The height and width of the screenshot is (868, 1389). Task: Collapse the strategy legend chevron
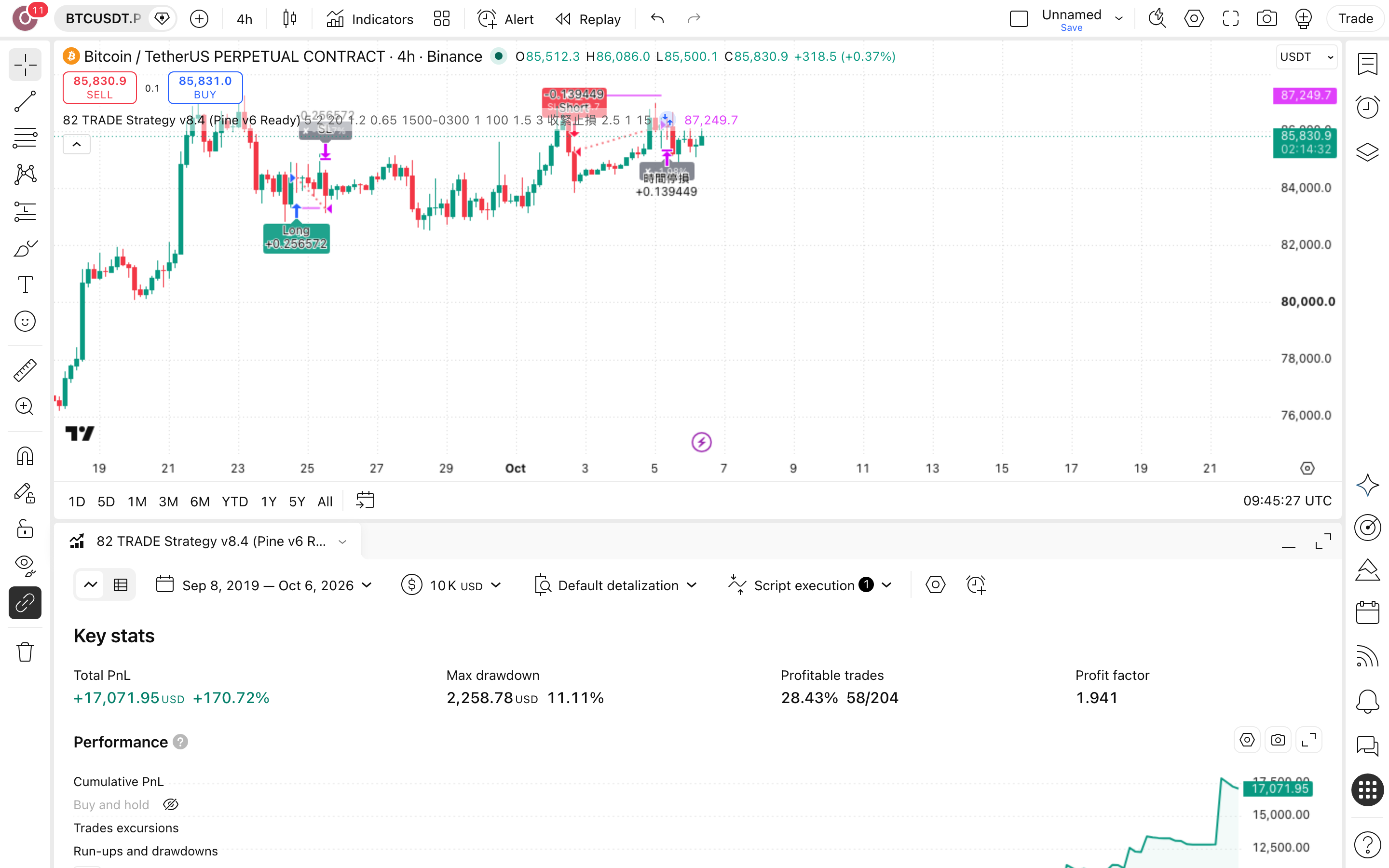pyautogui.click(x=76, y=145)
